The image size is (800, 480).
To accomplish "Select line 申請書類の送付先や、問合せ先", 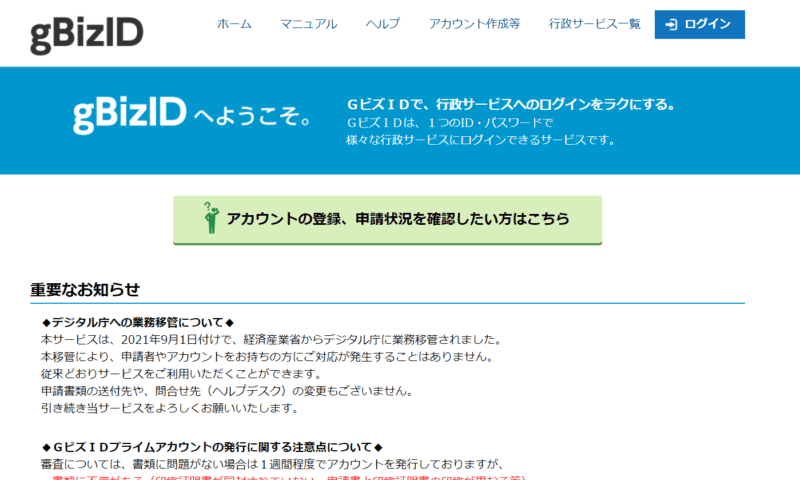I will (x=227, y=391).
